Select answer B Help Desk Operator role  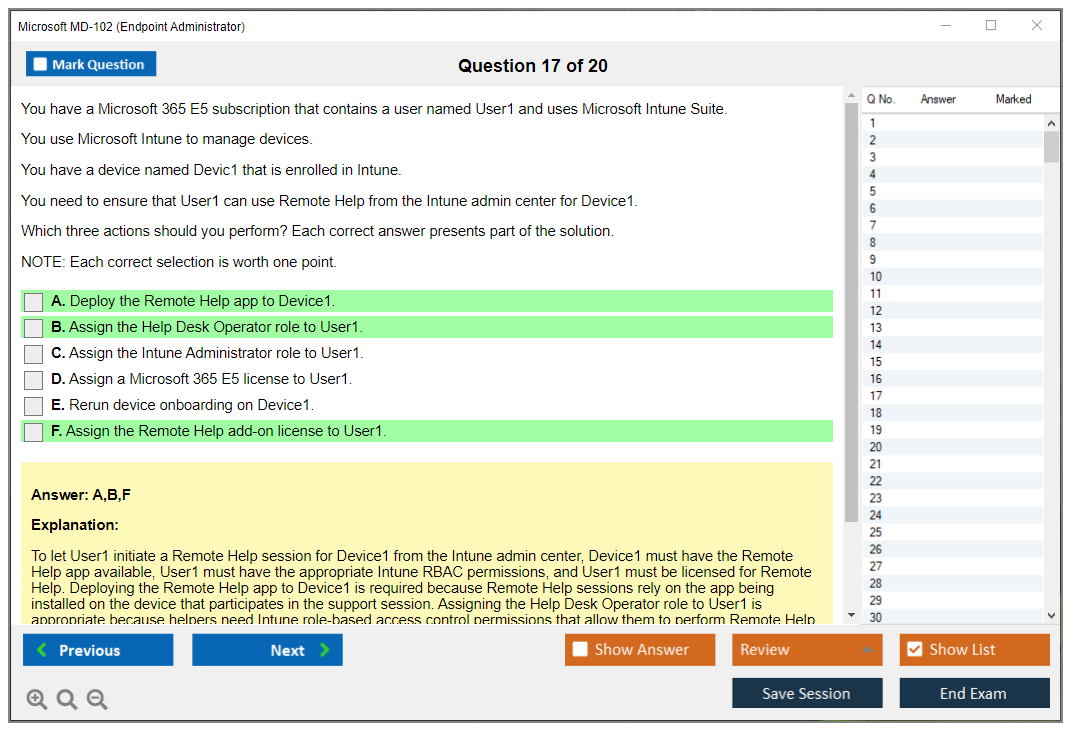pos(33,328)
